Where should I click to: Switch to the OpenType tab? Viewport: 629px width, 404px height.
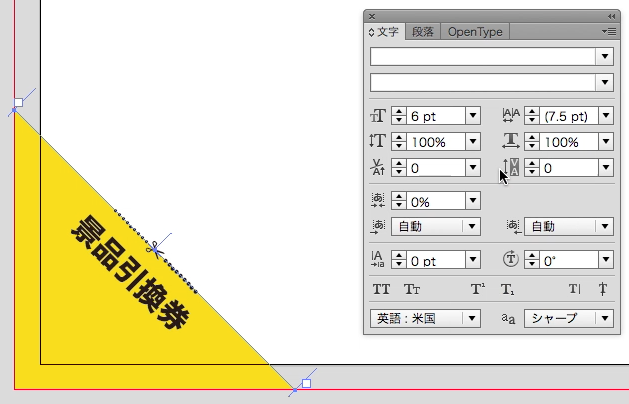click(x=475, y=32)
